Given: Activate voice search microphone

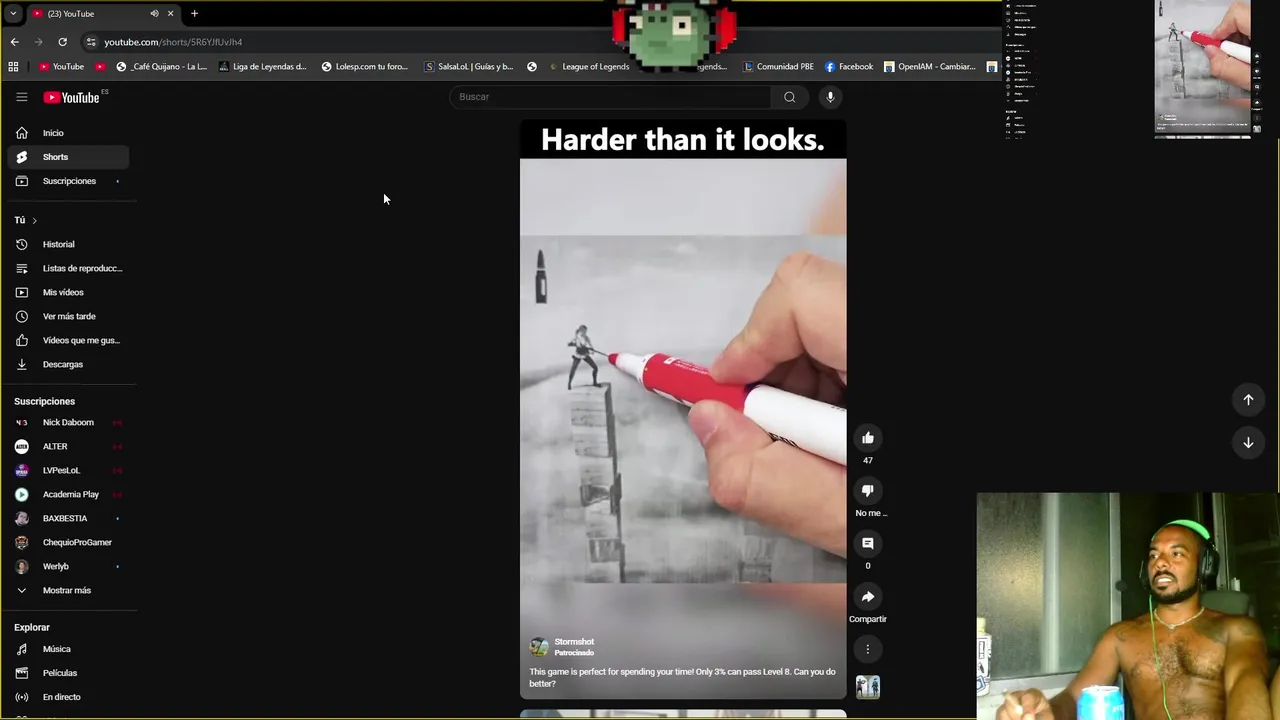Looking at the screenshot, I should pyautogui.click(x=830, y=97).
